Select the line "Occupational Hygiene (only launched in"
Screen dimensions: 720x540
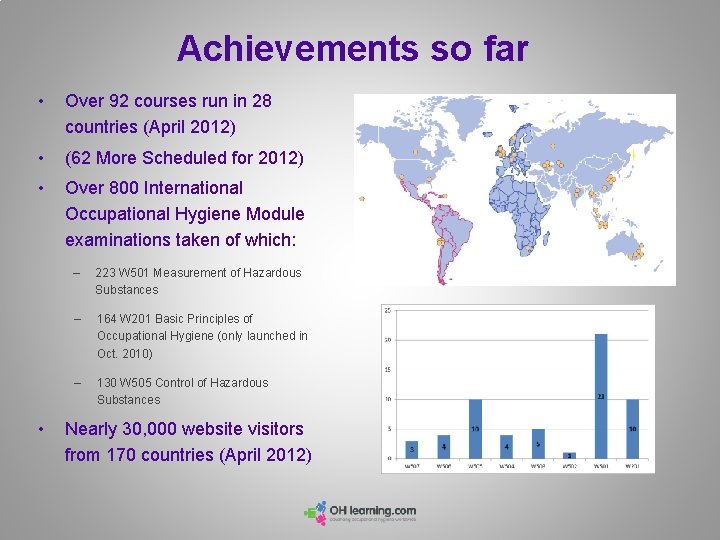coord(202,336)
